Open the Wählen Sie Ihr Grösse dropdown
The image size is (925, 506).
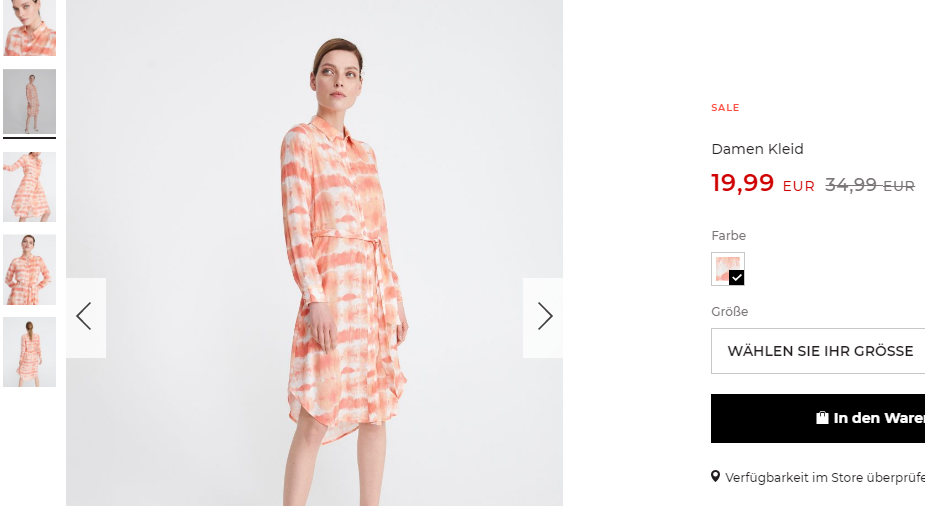click(x=818, y=351)
